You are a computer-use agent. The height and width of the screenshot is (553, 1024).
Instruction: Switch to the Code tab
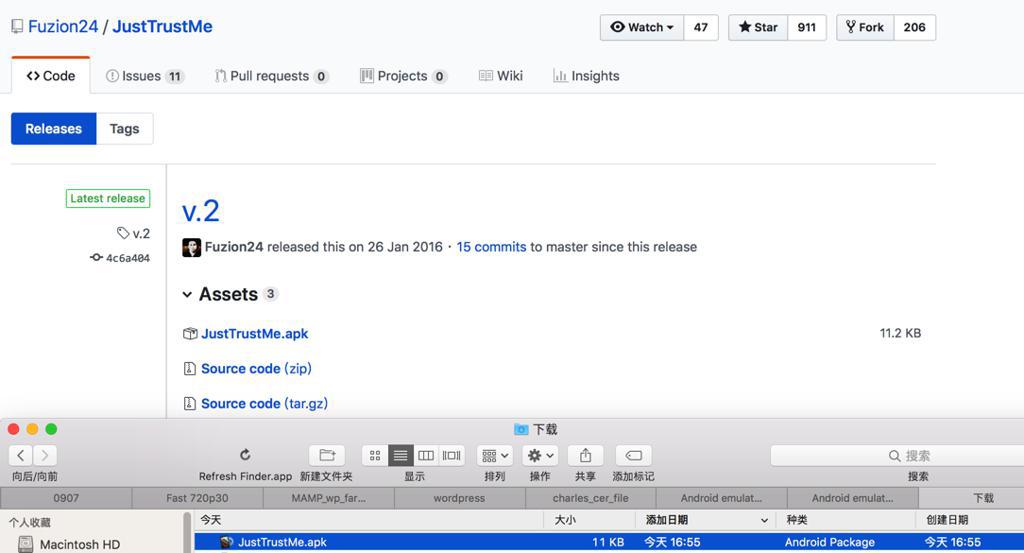tap(51, 76)
